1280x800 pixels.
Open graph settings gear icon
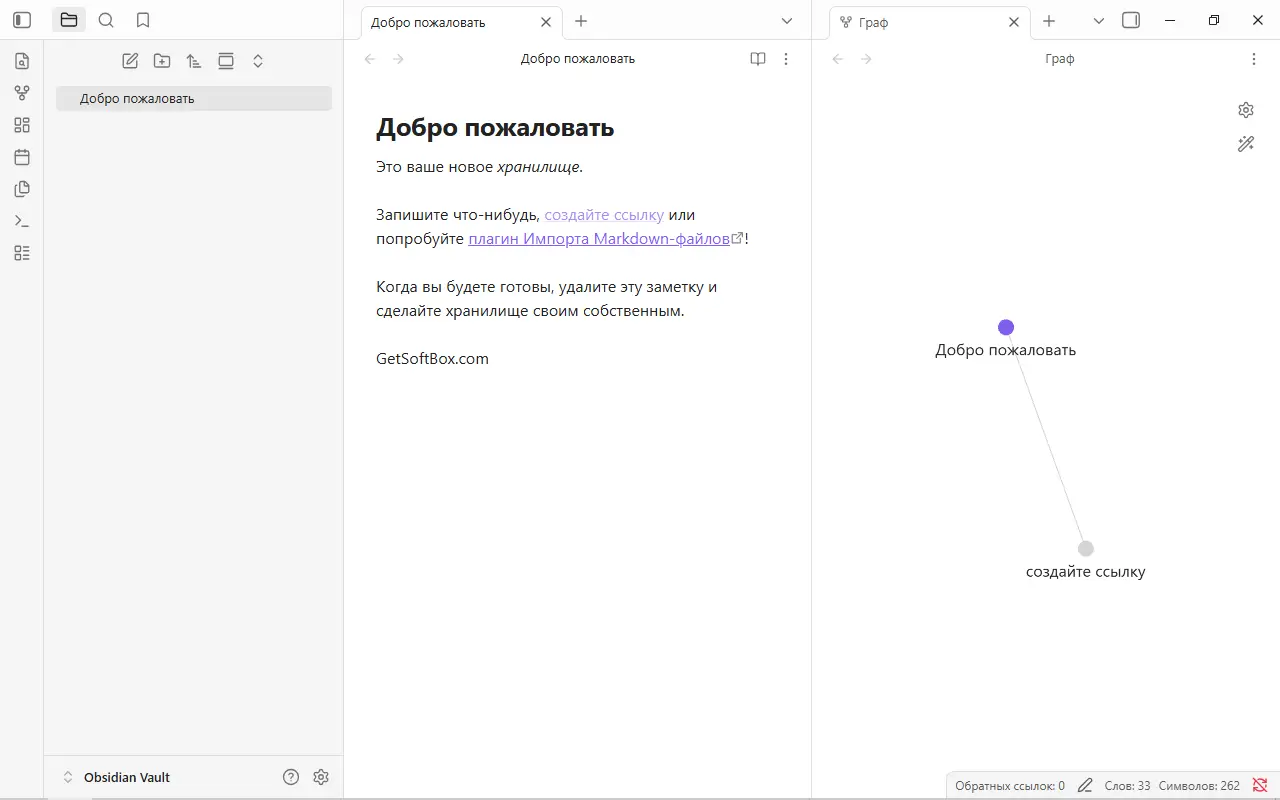coord(1246,110)
